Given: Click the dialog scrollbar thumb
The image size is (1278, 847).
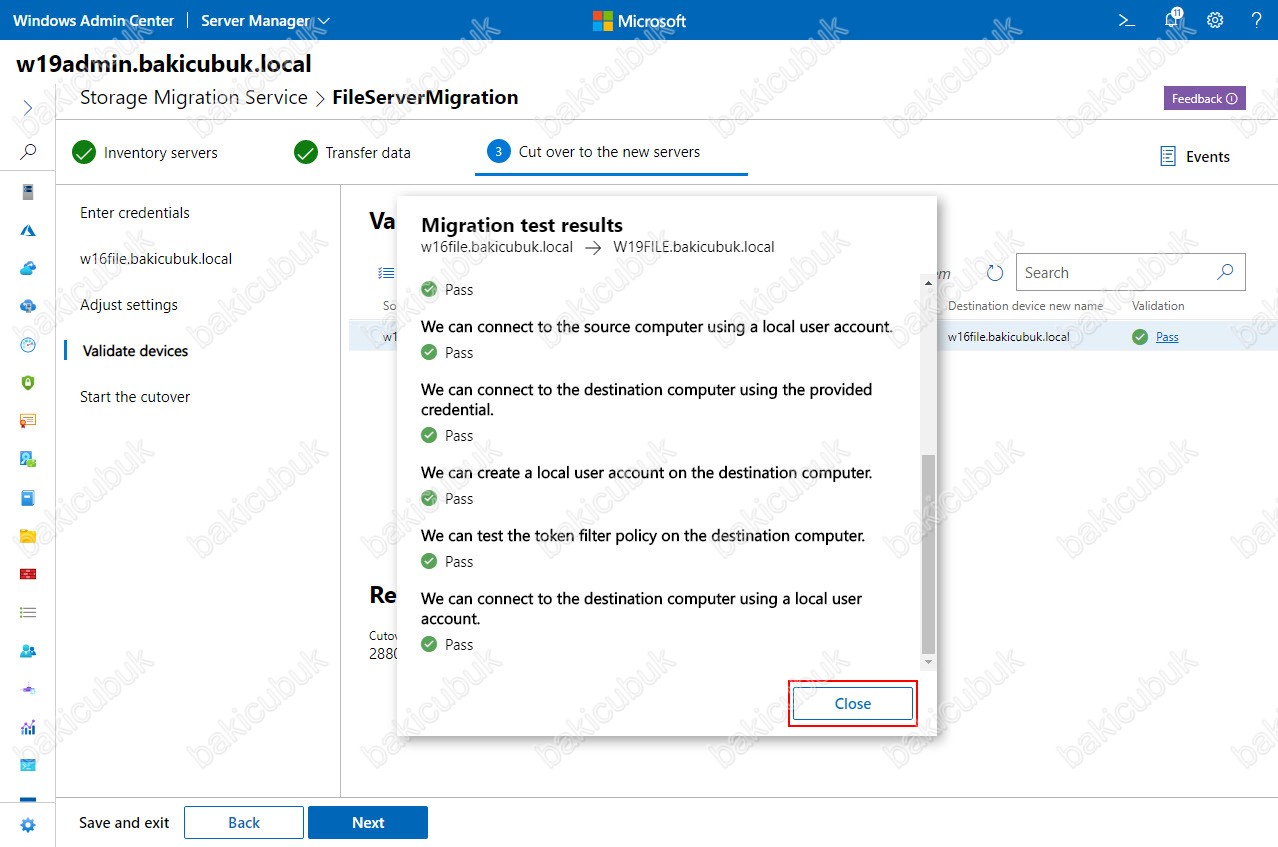Looking at the screenshot, I should click(x=928, y=553).
